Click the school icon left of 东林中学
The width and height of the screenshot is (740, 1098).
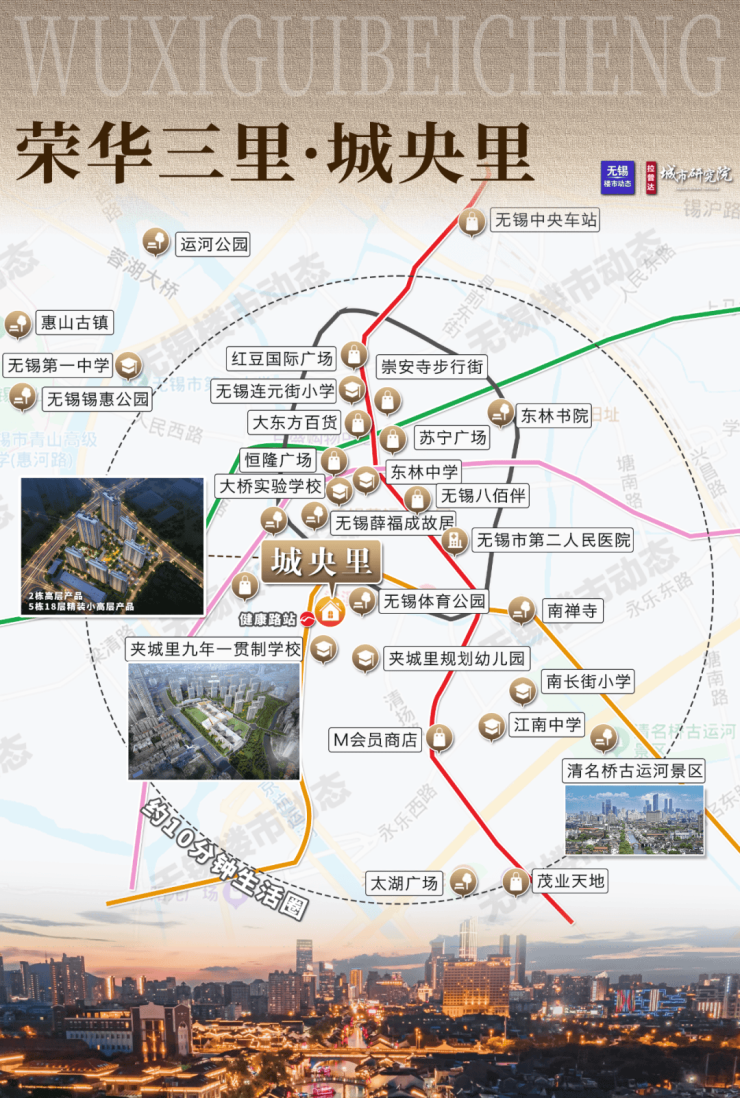(366, 480)
